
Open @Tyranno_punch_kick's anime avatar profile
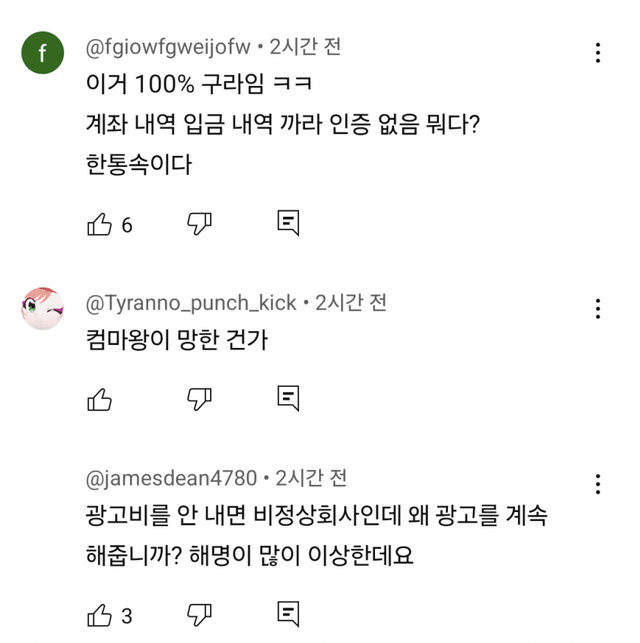43,308
